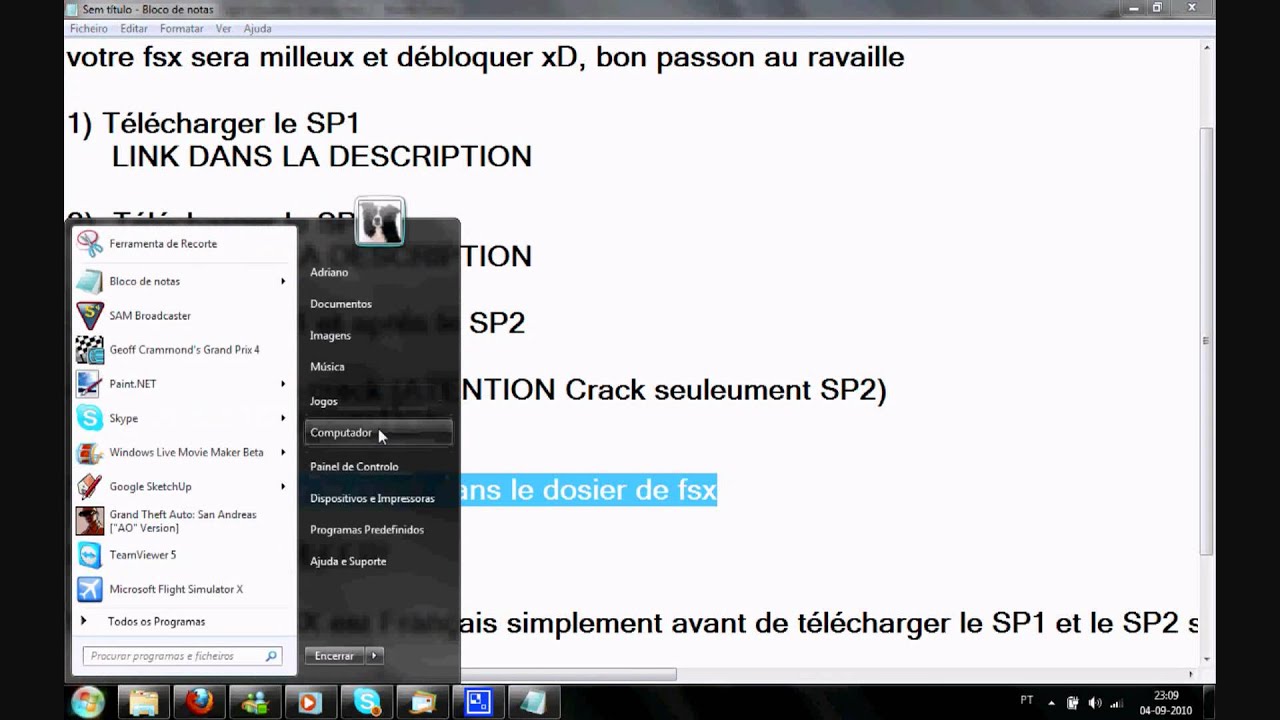Open Notepad Formatar menu

click(x=182, y=29)
